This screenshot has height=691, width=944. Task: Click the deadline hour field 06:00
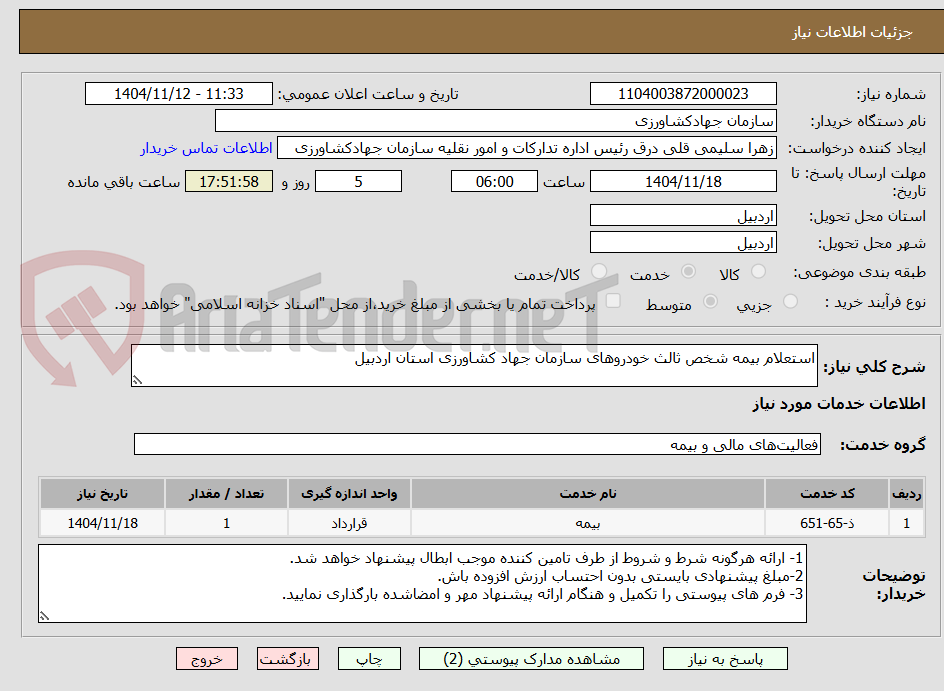[494, 181]
